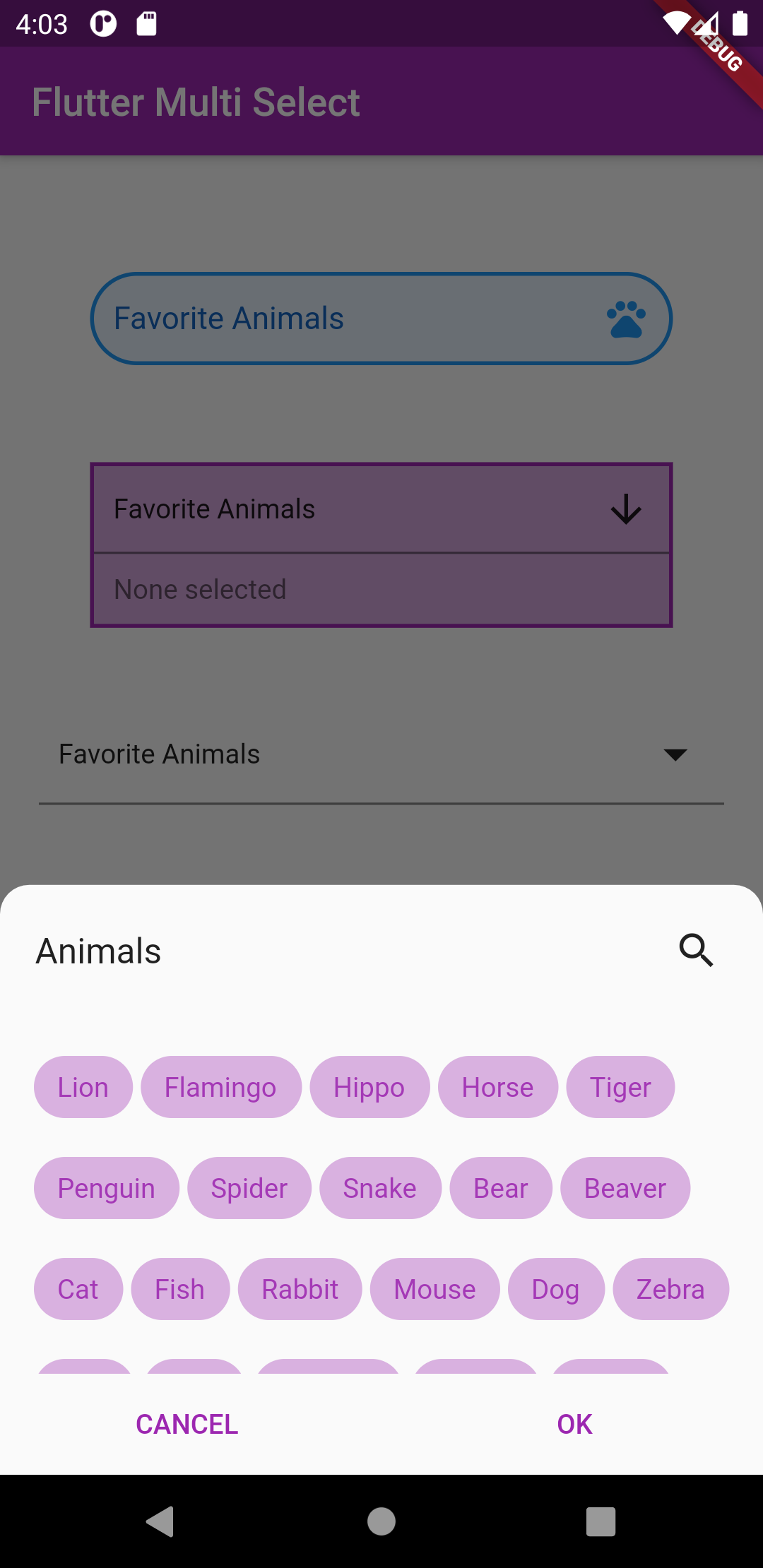Select the Flamingo chip
The width and height of the screenshot is (763, 1568).
(220, 1087)
